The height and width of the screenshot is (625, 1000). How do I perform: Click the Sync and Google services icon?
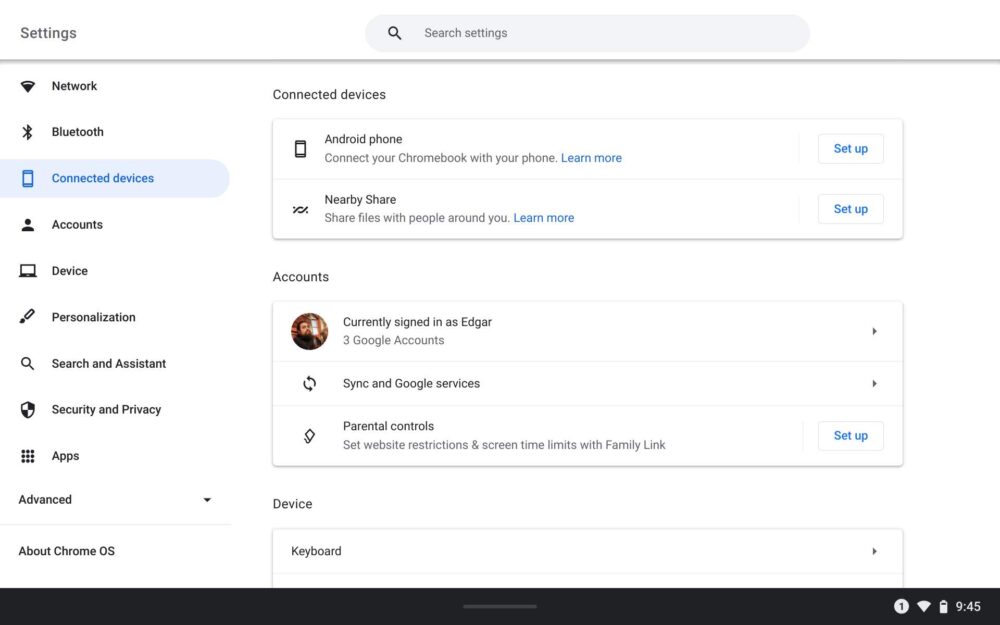(x=309, y=384)
